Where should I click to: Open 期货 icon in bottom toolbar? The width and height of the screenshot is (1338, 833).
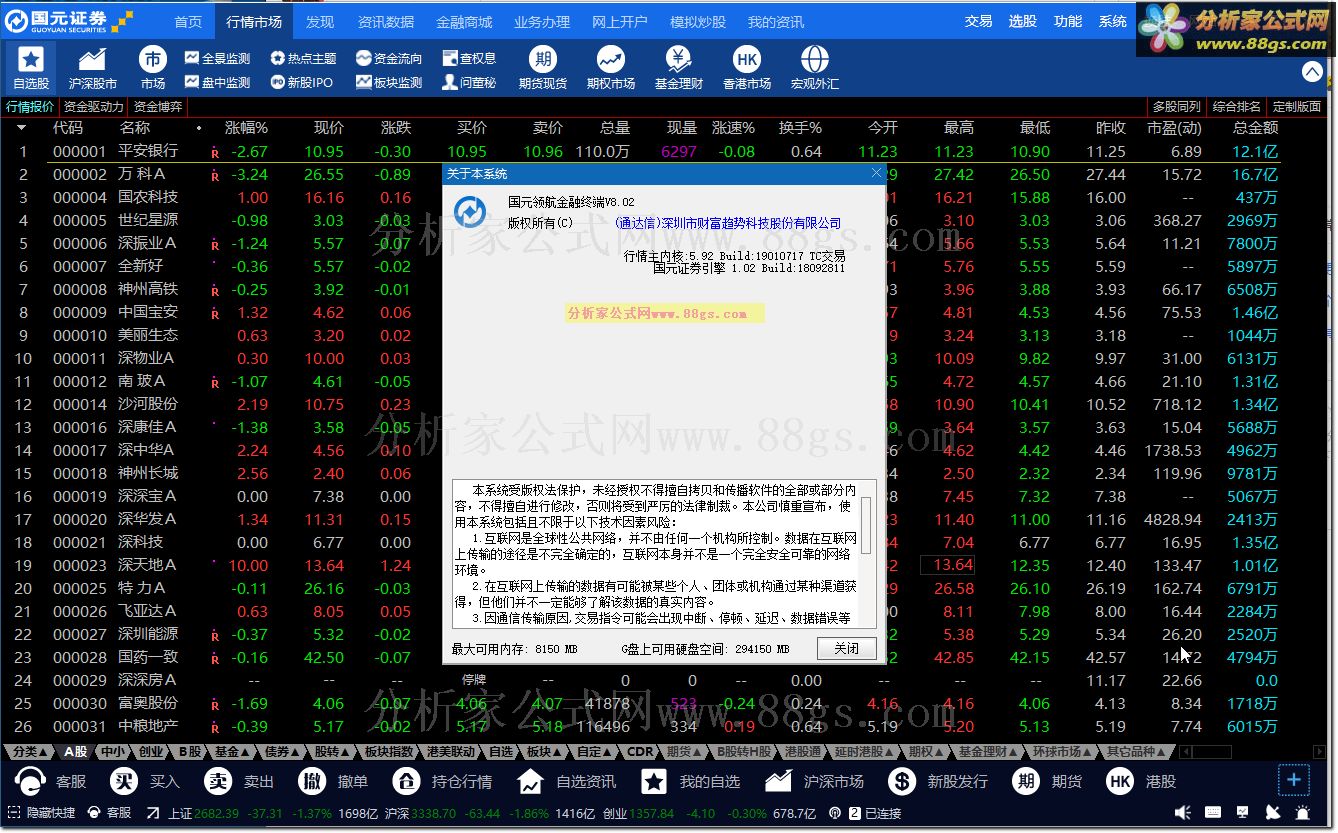tap(1026, 781)
